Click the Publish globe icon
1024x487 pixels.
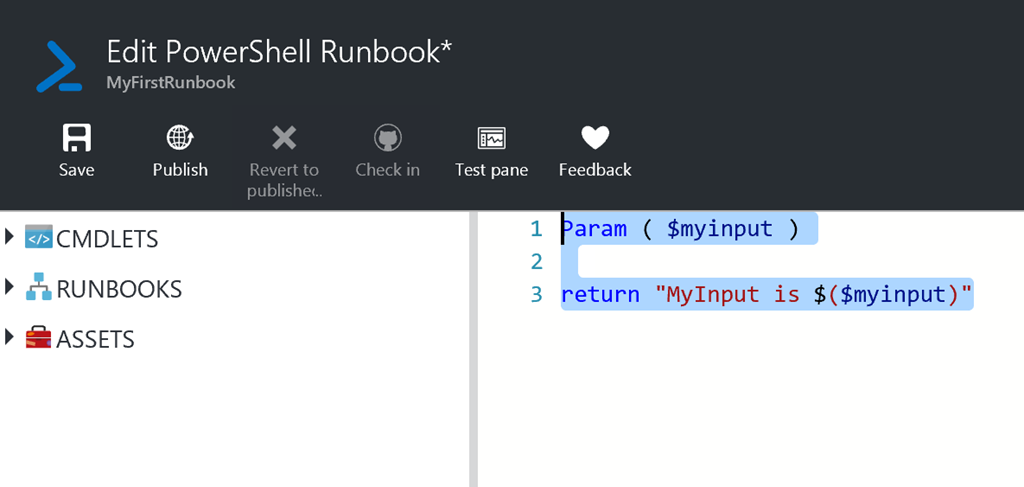point(180,138)
